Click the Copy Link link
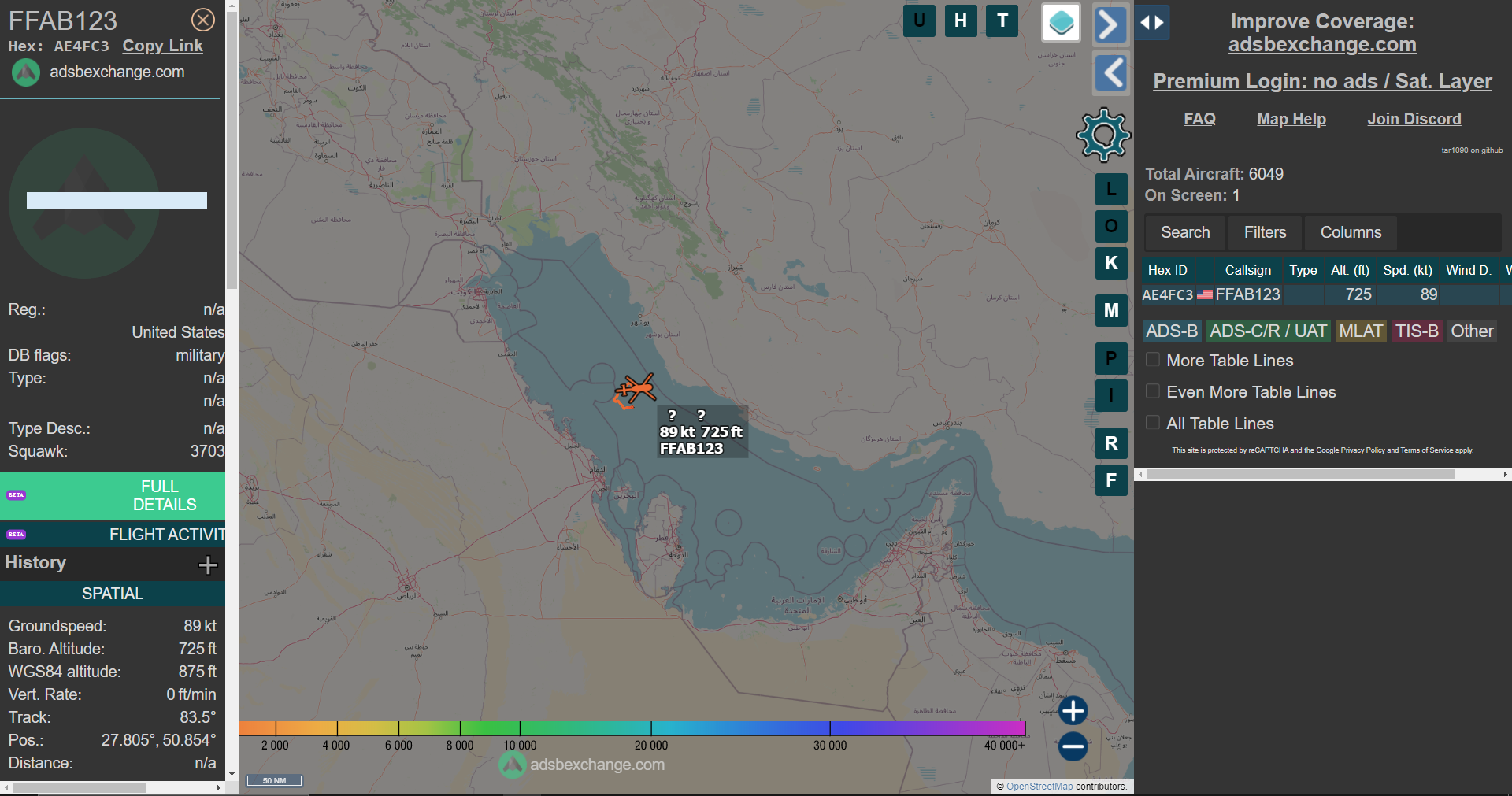This screenshot has width=1512, height=796. [x=162, y=46]
